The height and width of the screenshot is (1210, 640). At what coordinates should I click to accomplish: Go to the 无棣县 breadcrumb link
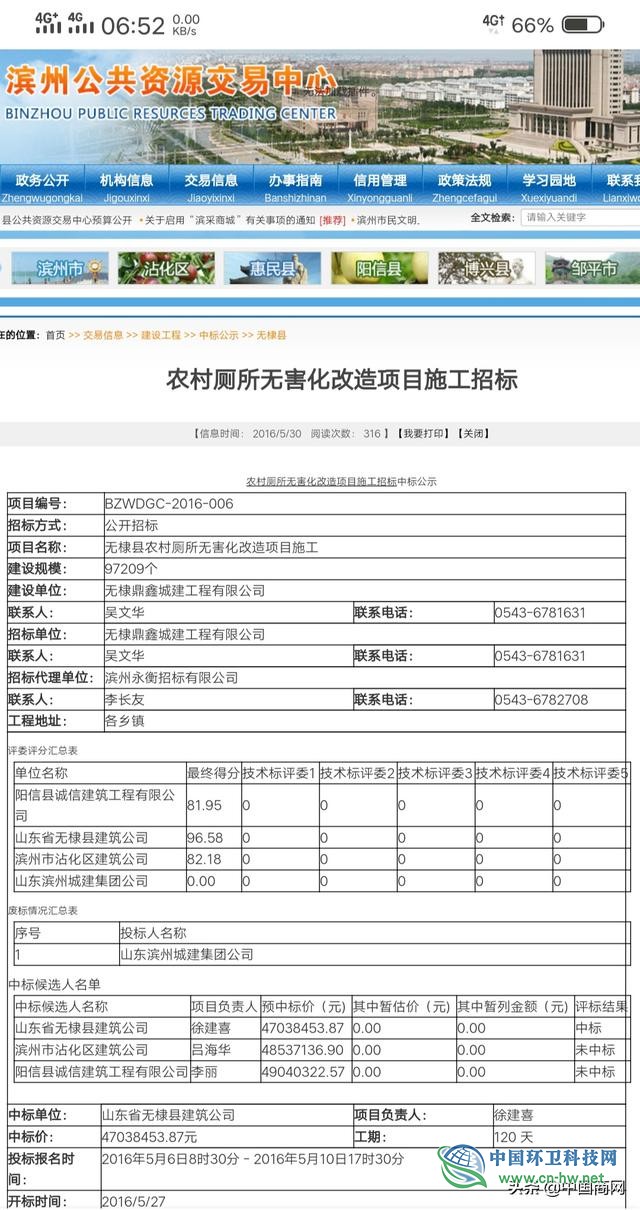coord(271,335)
